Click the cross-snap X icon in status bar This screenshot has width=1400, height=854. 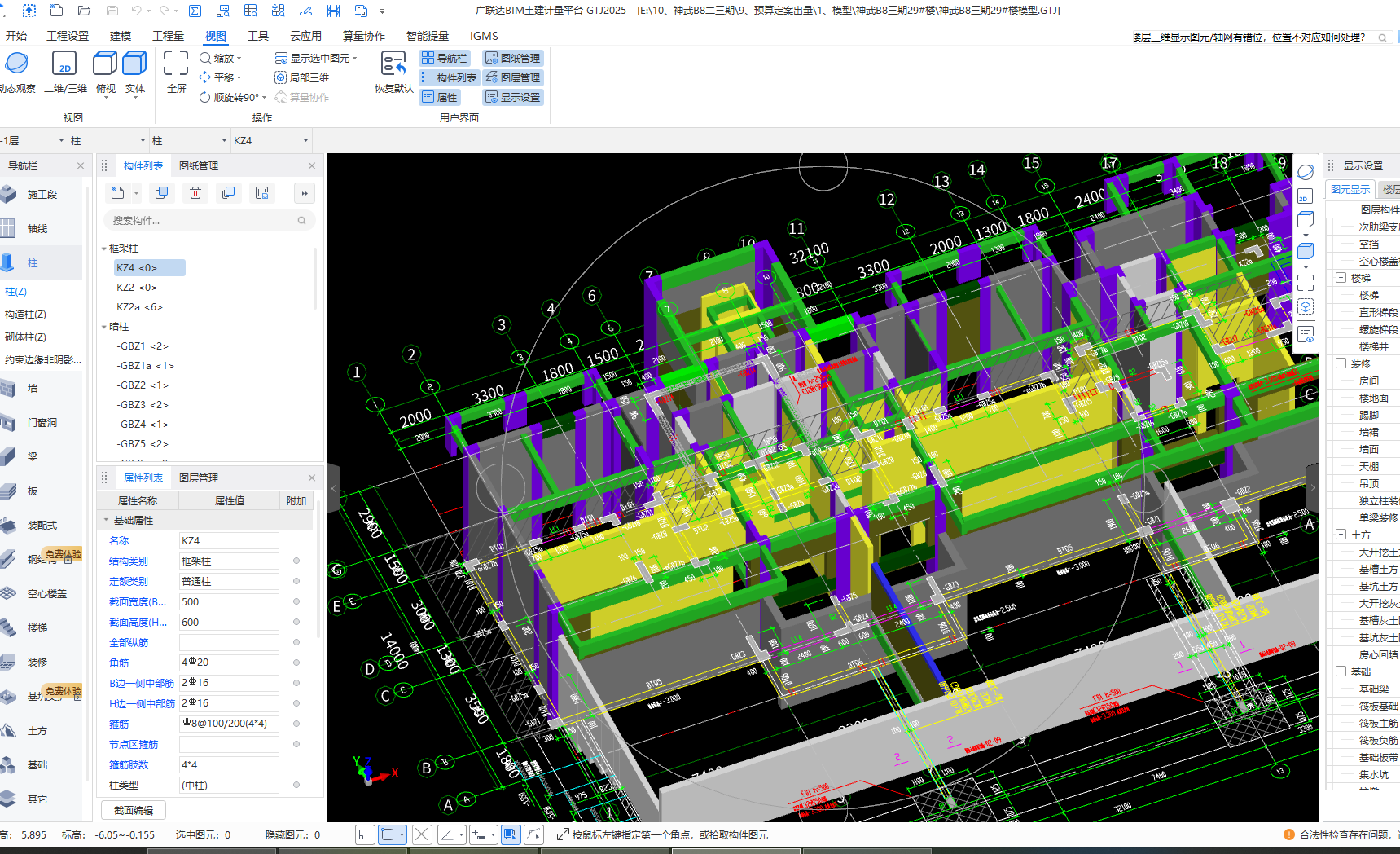421,834
